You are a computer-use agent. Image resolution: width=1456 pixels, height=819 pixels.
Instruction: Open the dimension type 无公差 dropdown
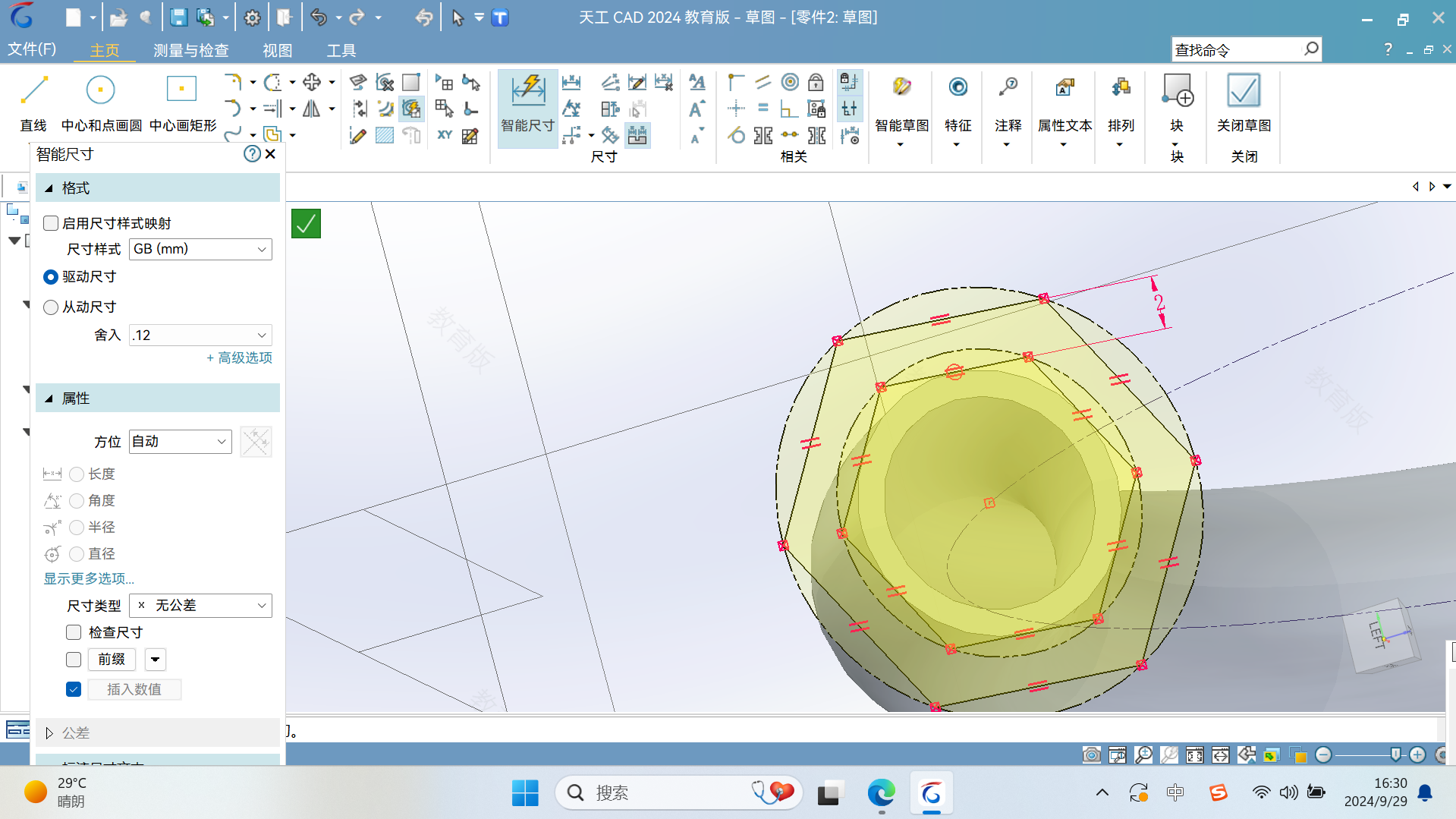[200, 606]
